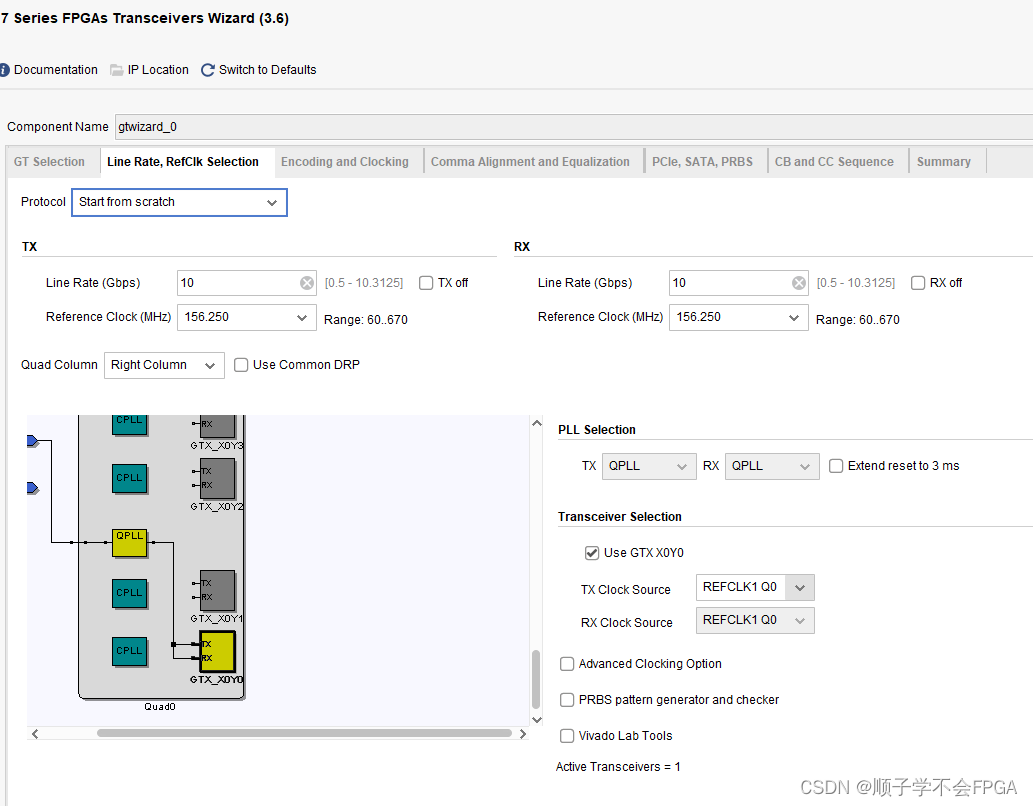1033x806 pixels.
Task: Click the PLL Selection heading
Action: point(597,430)
